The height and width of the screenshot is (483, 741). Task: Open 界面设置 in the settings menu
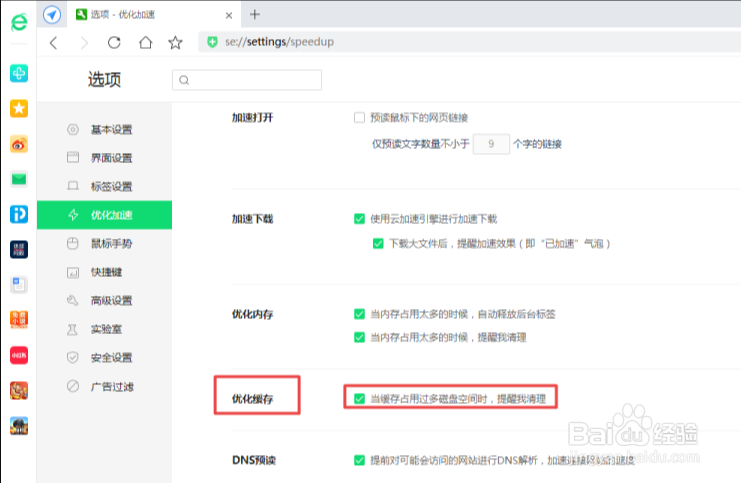coord(104,158)
